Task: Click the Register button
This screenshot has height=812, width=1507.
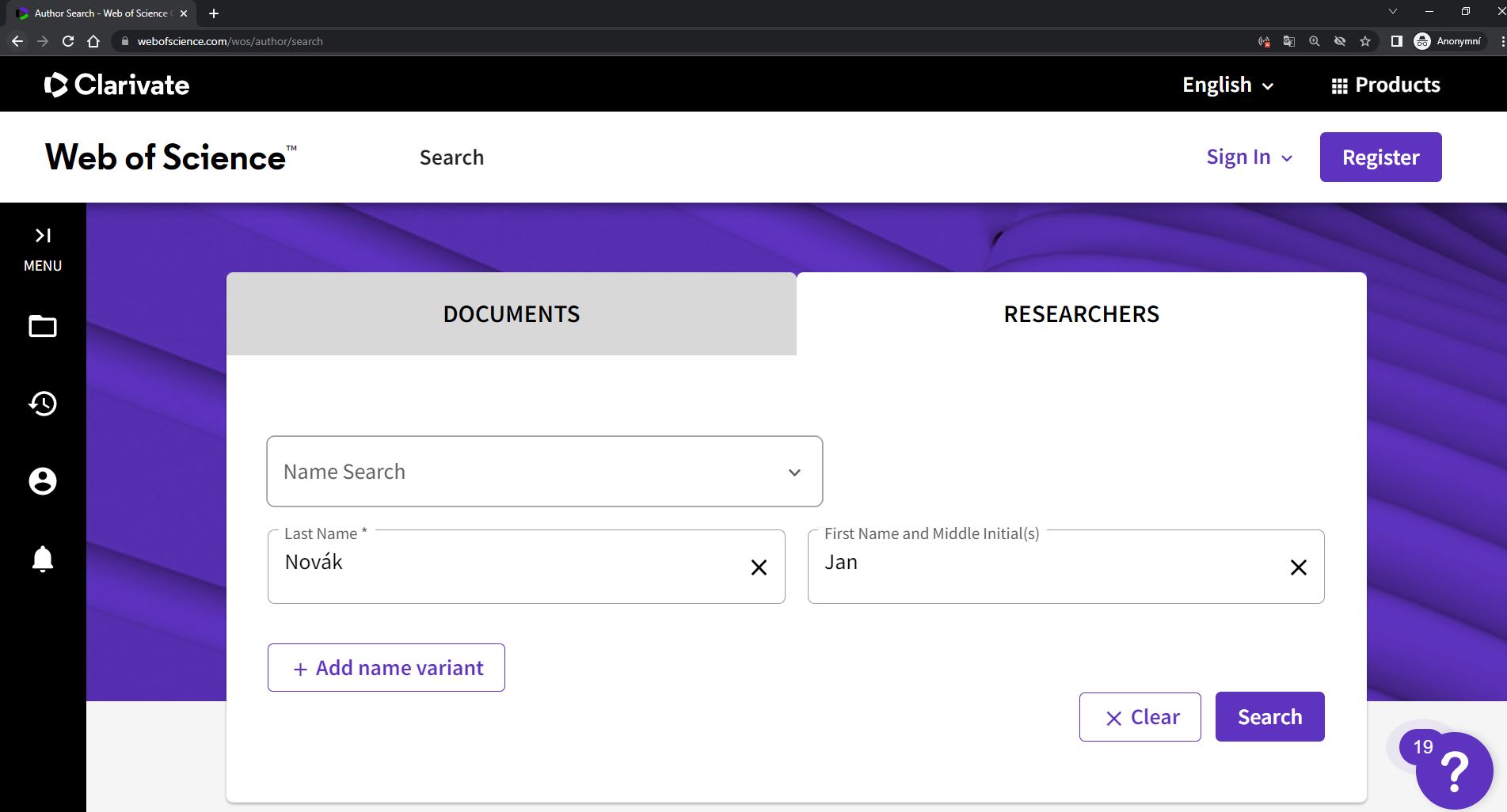Action: tap(1381, 157)
